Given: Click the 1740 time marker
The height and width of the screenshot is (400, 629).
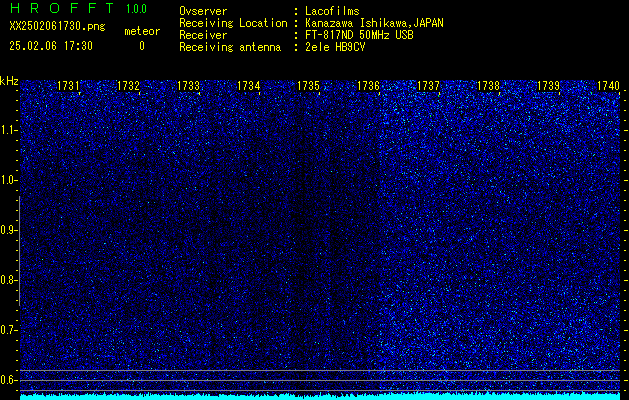Looking at the screenshot, I should click(609, 86).
